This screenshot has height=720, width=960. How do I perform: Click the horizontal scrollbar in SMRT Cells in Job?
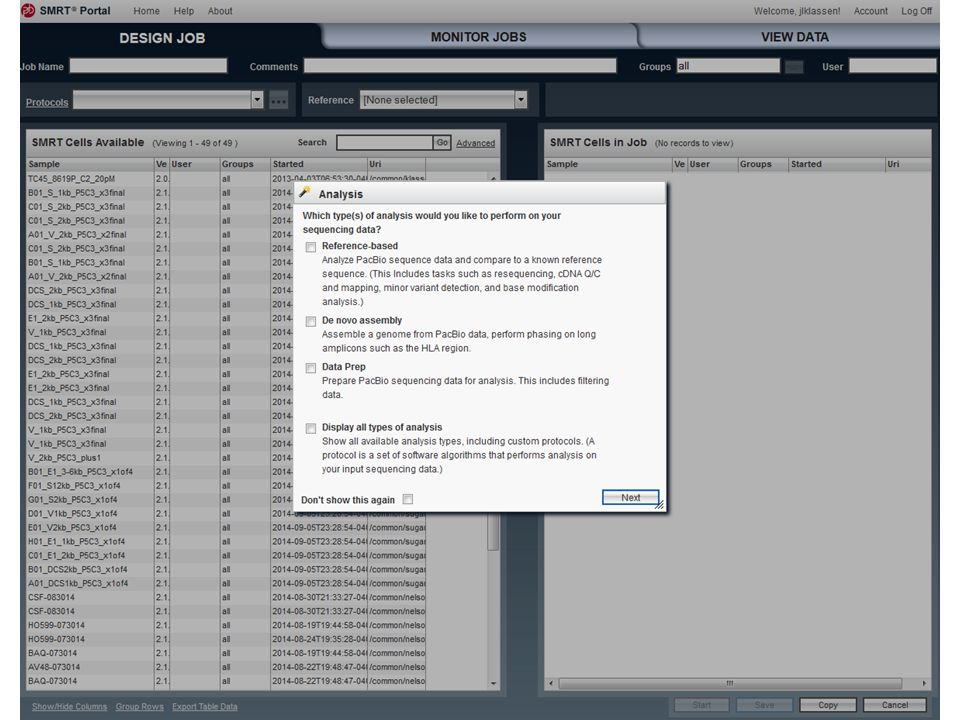point(730,683)
